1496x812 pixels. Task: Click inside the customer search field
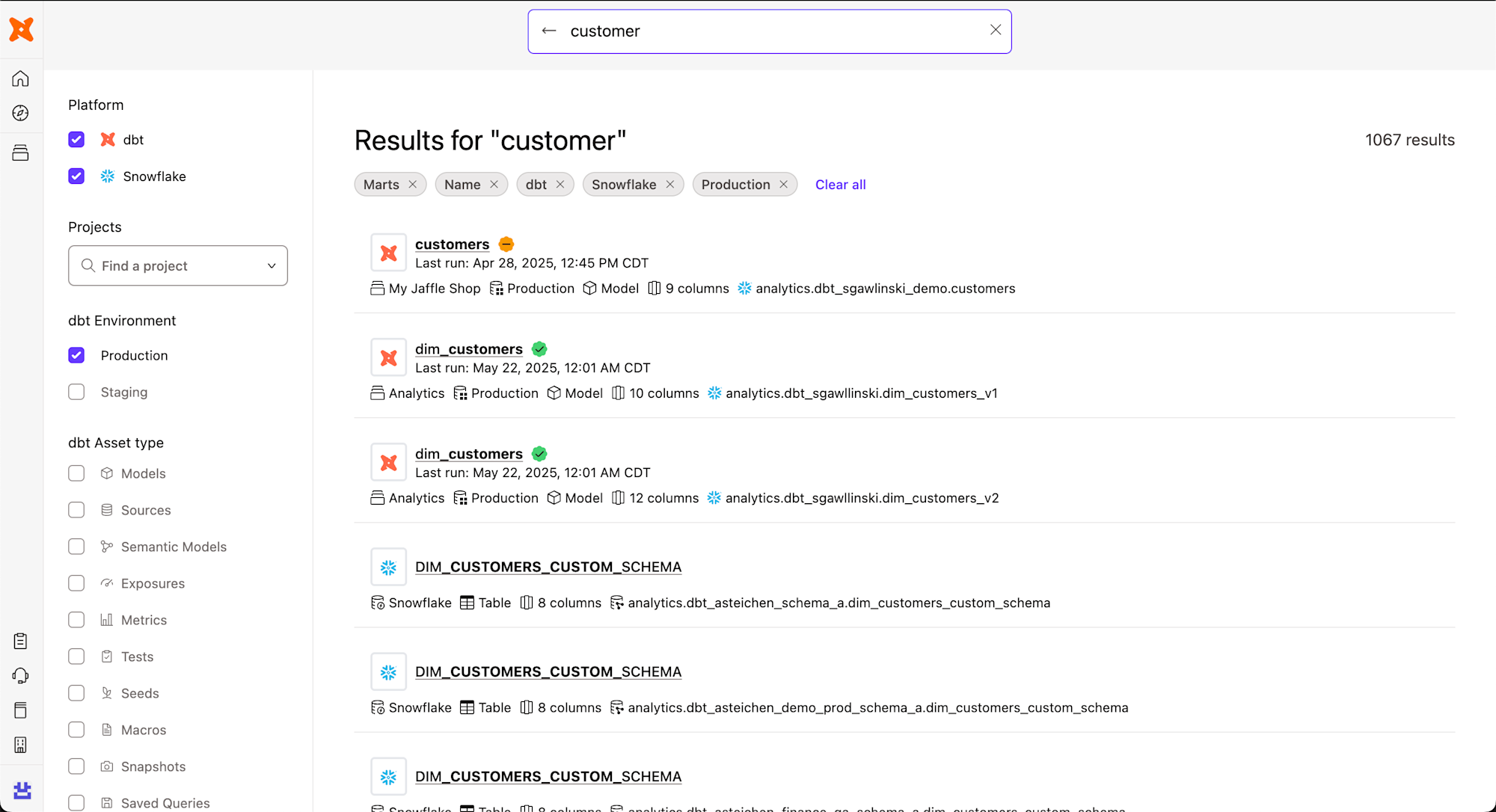pyautogui.click(x=769, y=31)
